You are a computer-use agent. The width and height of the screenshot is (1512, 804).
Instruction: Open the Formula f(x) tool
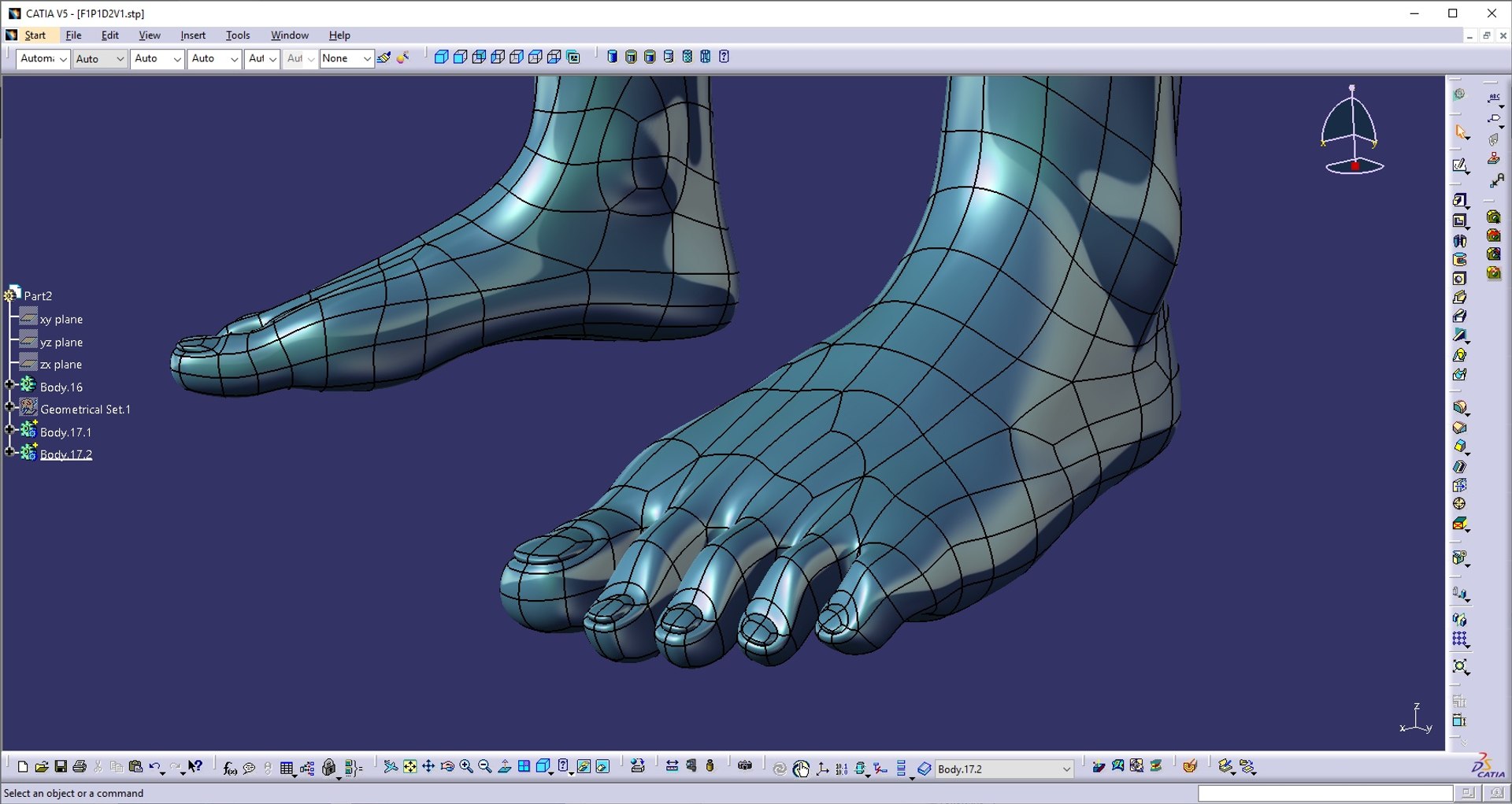tap(230, 768)
